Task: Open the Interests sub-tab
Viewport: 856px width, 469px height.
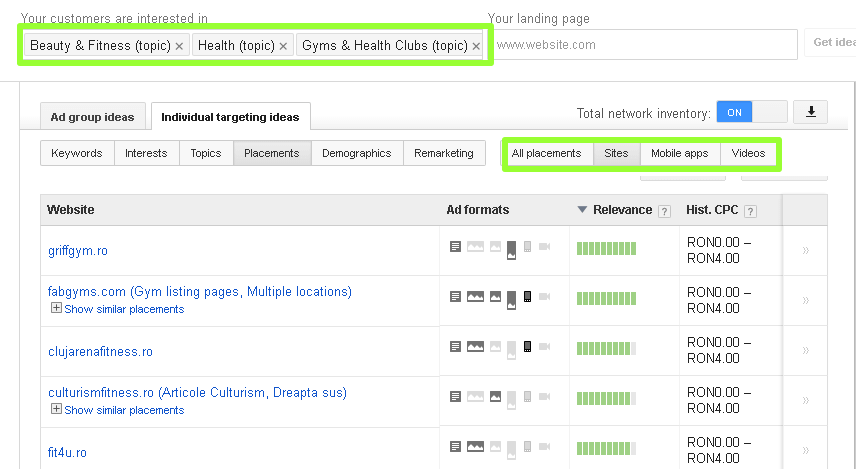Action: coord(146,153)
